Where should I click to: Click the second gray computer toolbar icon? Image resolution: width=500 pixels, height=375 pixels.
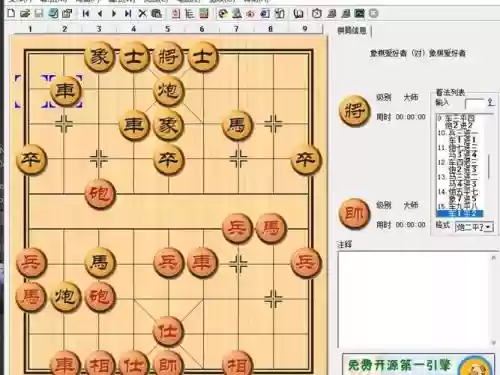click(346, 13)
